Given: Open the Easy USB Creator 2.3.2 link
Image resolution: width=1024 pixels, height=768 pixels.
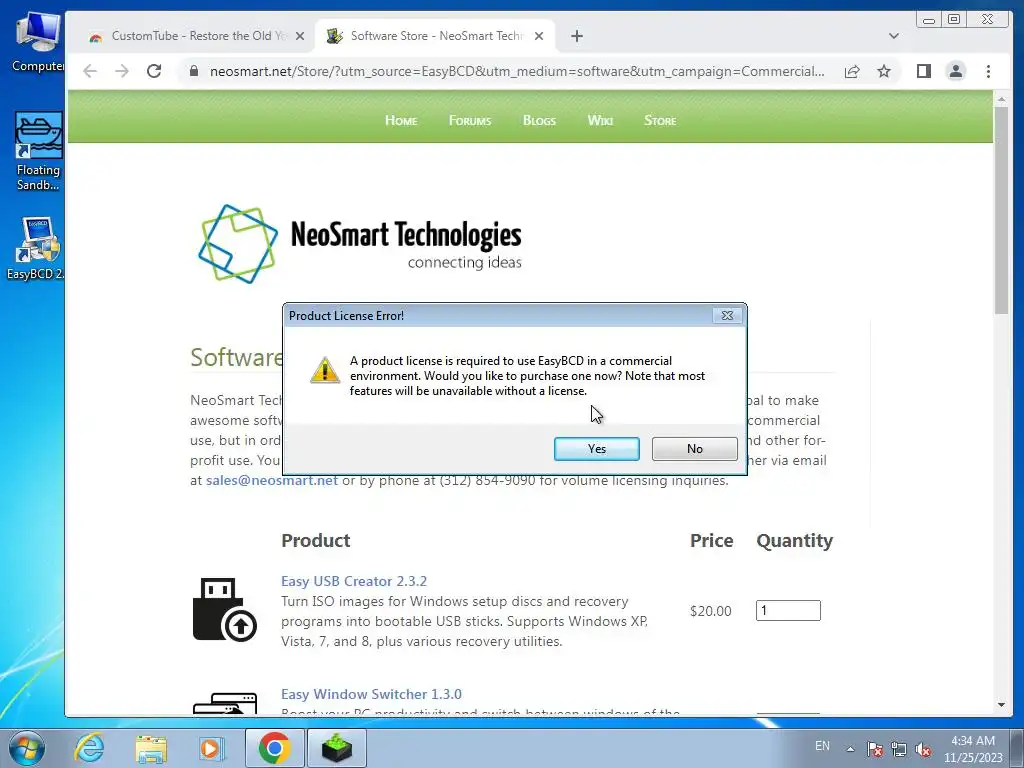Looking at the screenshot, I should 353,581.
